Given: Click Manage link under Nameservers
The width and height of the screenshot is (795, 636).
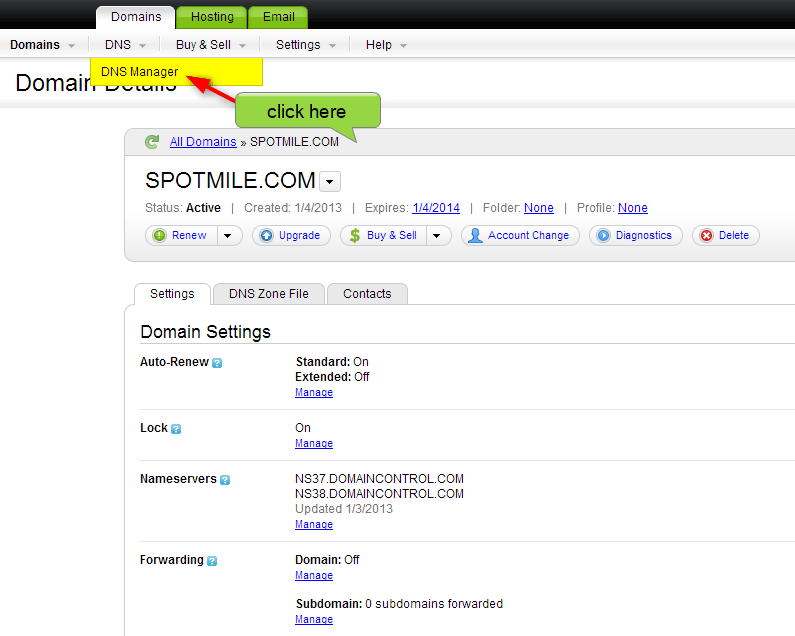Looking at the screenshot, I should point(314,524).
